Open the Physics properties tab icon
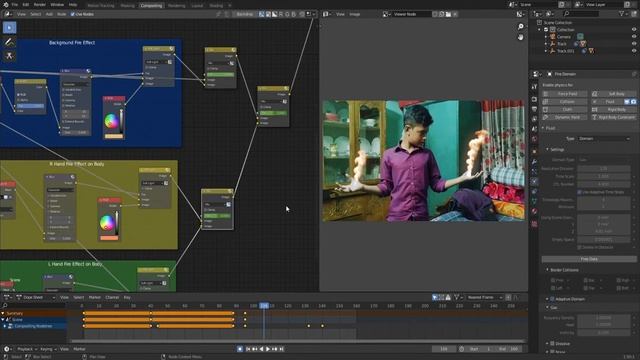This screenshot has width=640, height=360. [x=534, y=181]
